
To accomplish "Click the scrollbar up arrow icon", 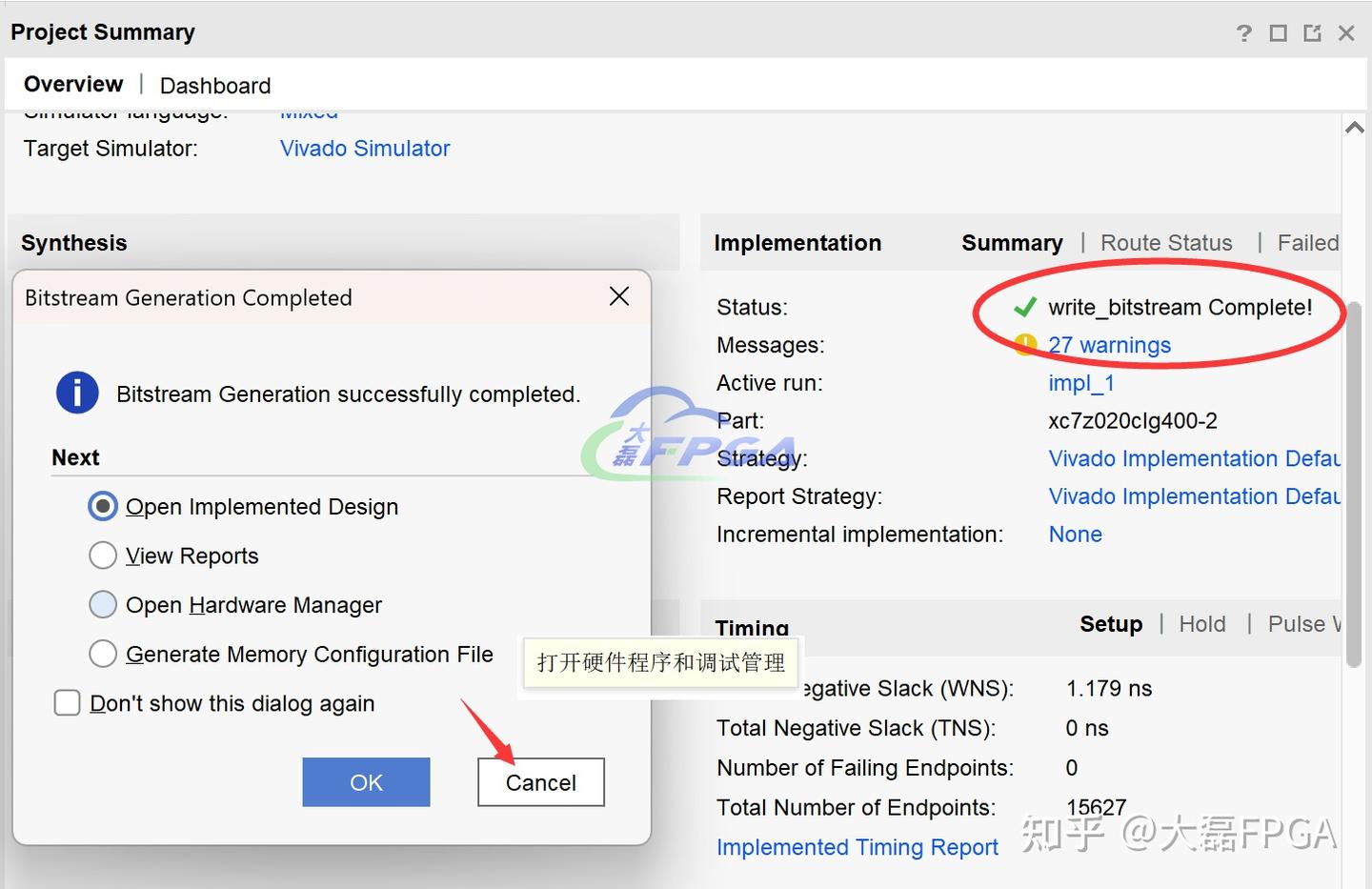I will point(1355,126).
